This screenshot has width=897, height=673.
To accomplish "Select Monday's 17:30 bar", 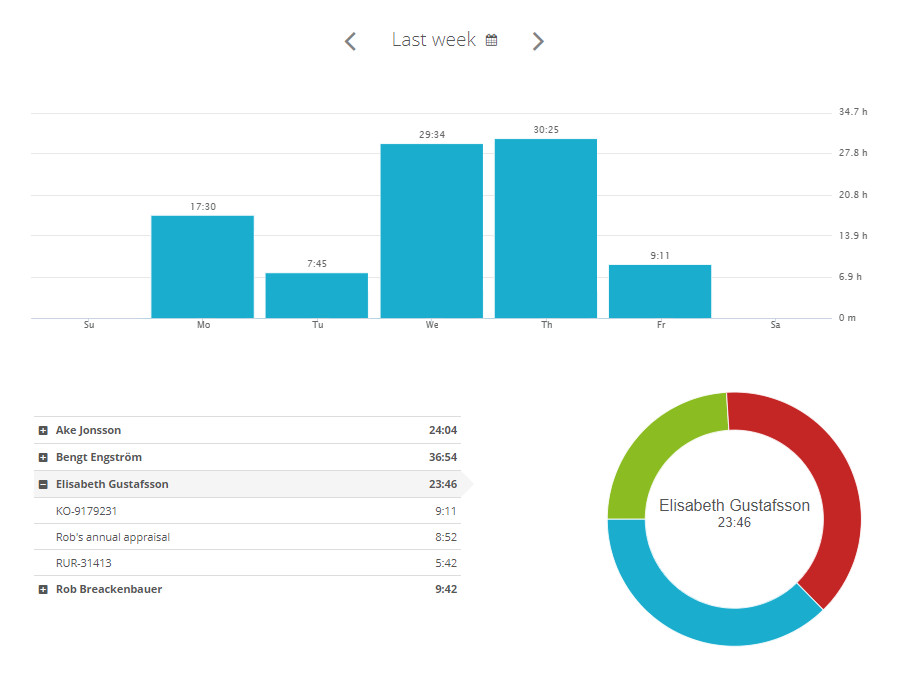I will 203,265.
